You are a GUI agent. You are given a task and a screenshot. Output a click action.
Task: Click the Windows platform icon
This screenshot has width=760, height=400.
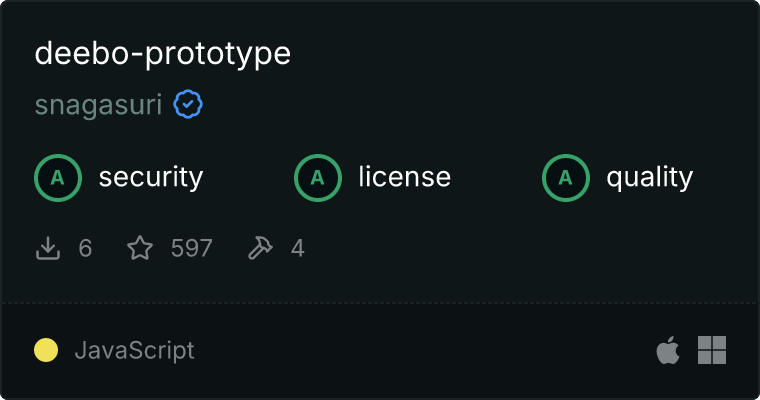pyautogui.click(x=712, y=350)
